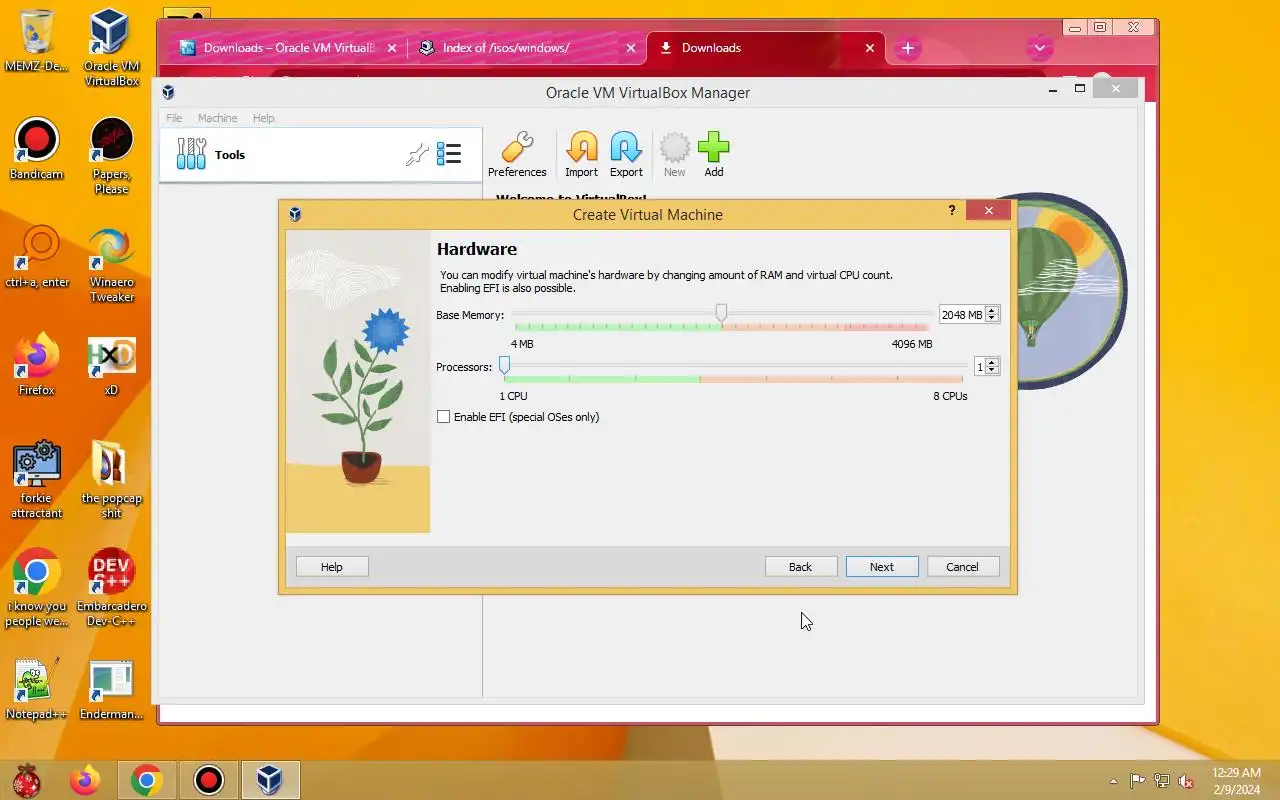The width and height of the screenshot is (1280, 800).
Task: Click the Bandicam taskbar icon
Action: [209, 780]
